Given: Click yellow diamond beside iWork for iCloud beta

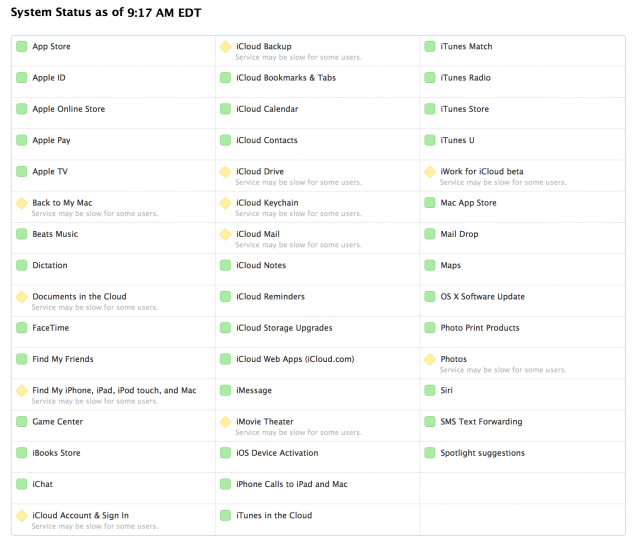Looking at the screenshot, I should point(430,171).
